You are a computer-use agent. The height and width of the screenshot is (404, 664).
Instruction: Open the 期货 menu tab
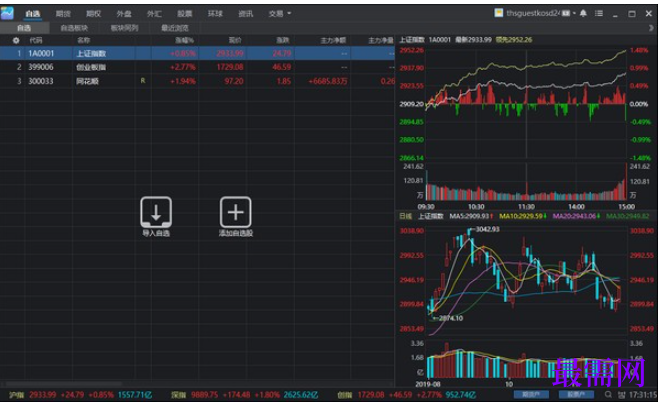[63, 14]
